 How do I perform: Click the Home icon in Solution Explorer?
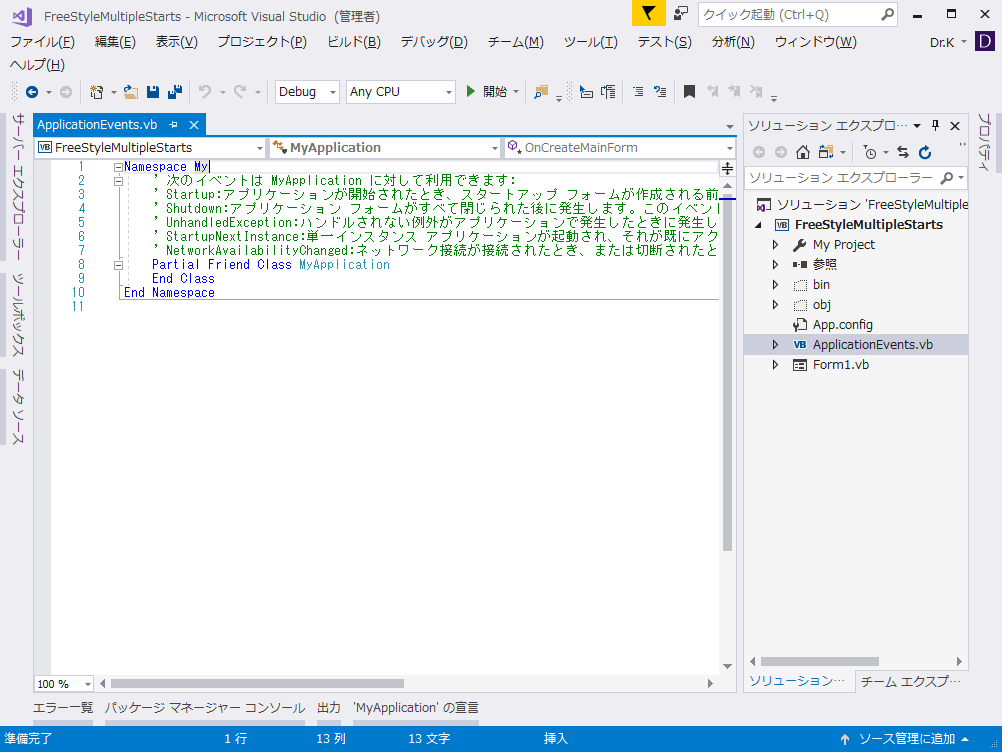802,153
